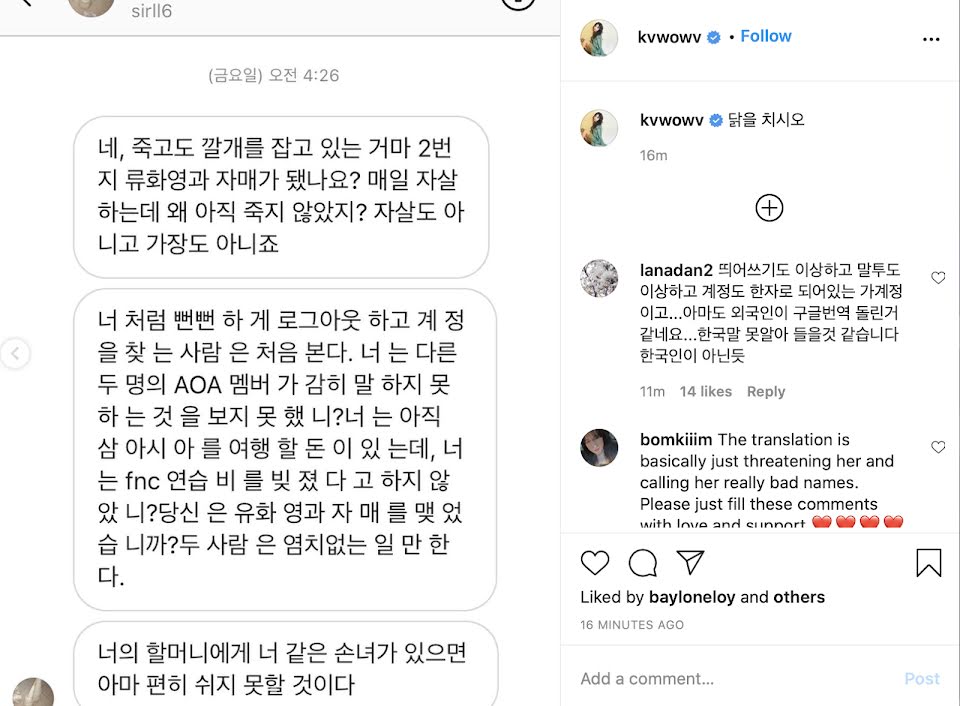
Task: Load more comments with the plus circle
Action: tap(769, 208)
